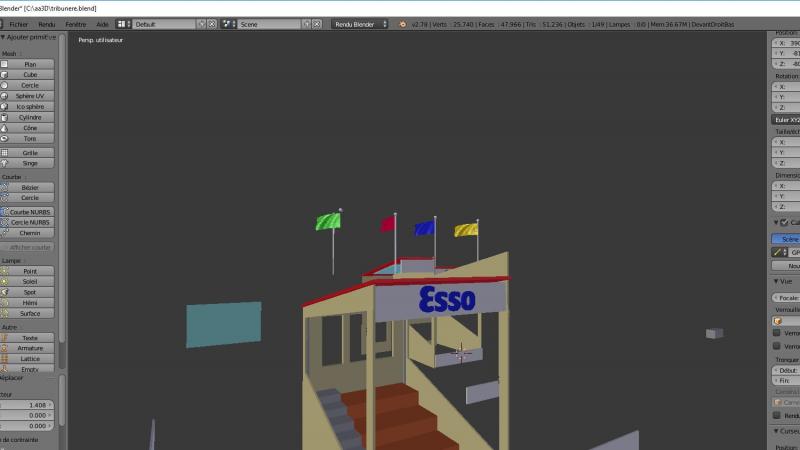Add a Spot lamp
This screenshot has width=800, height=450.
tap(30, 292)
